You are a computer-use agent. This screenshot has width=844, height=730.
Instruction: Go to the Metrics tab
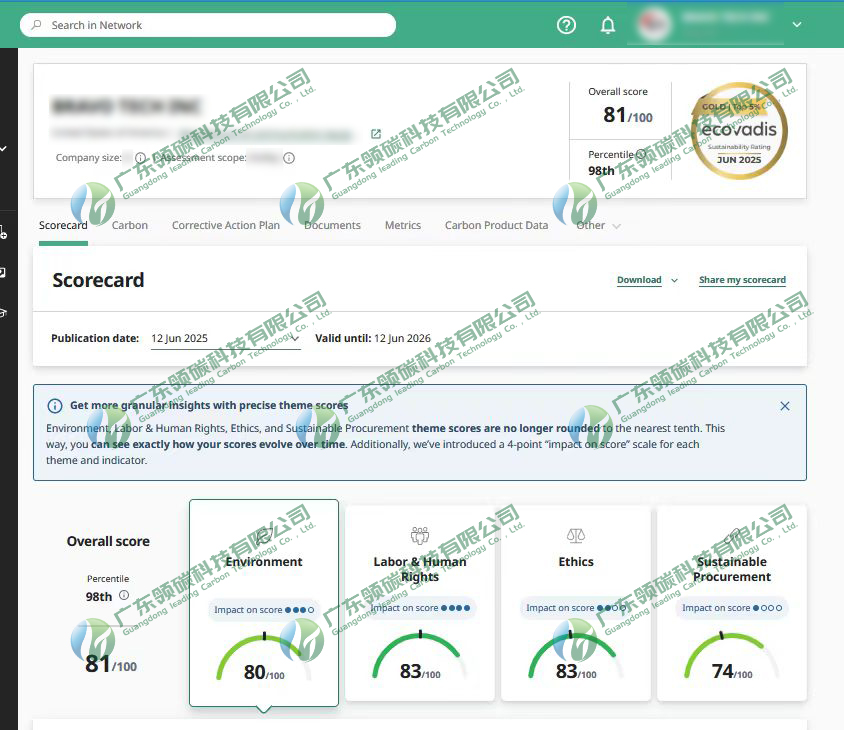click(x=403, y=225)
